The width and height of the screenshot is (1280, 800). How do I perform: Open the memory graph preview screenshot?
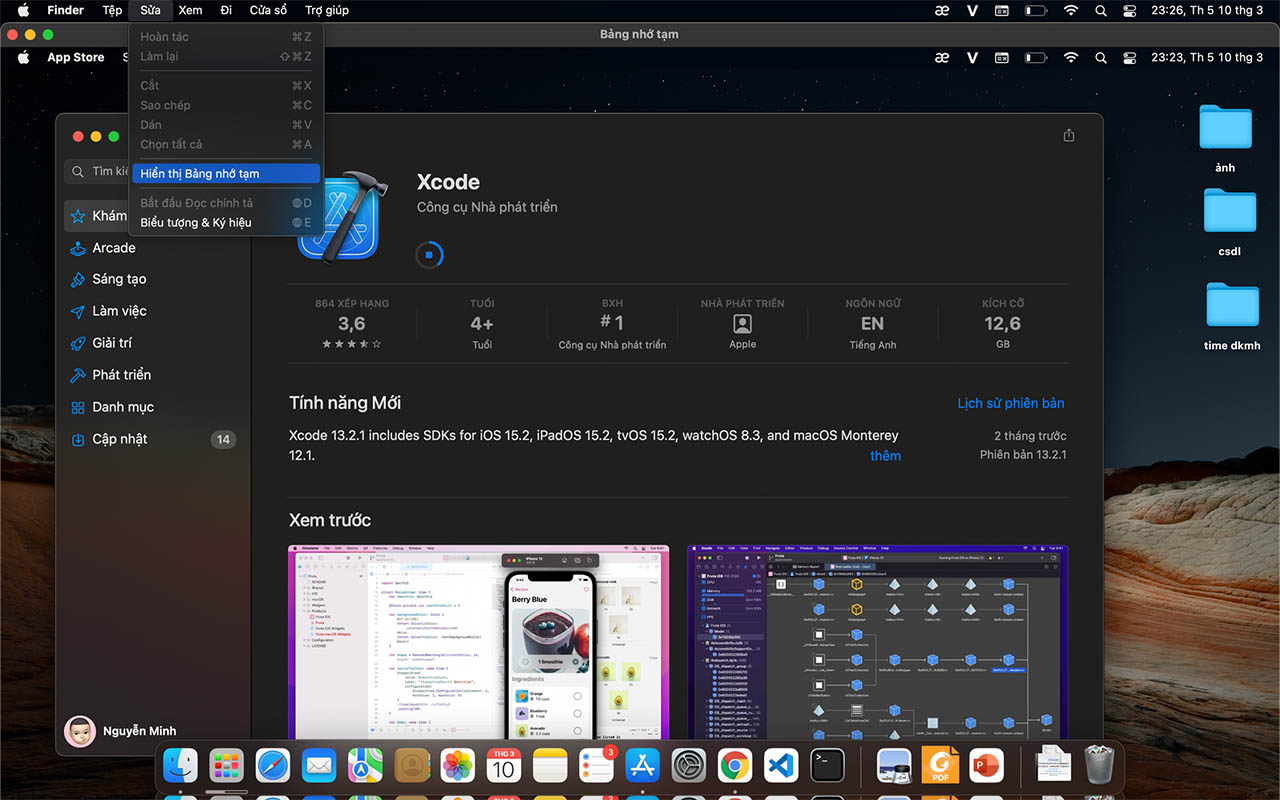coord(877,642)
